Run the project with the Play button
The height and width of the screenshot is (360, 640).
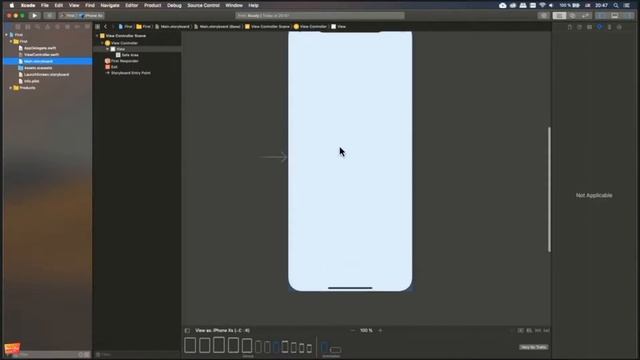point(35,16)
